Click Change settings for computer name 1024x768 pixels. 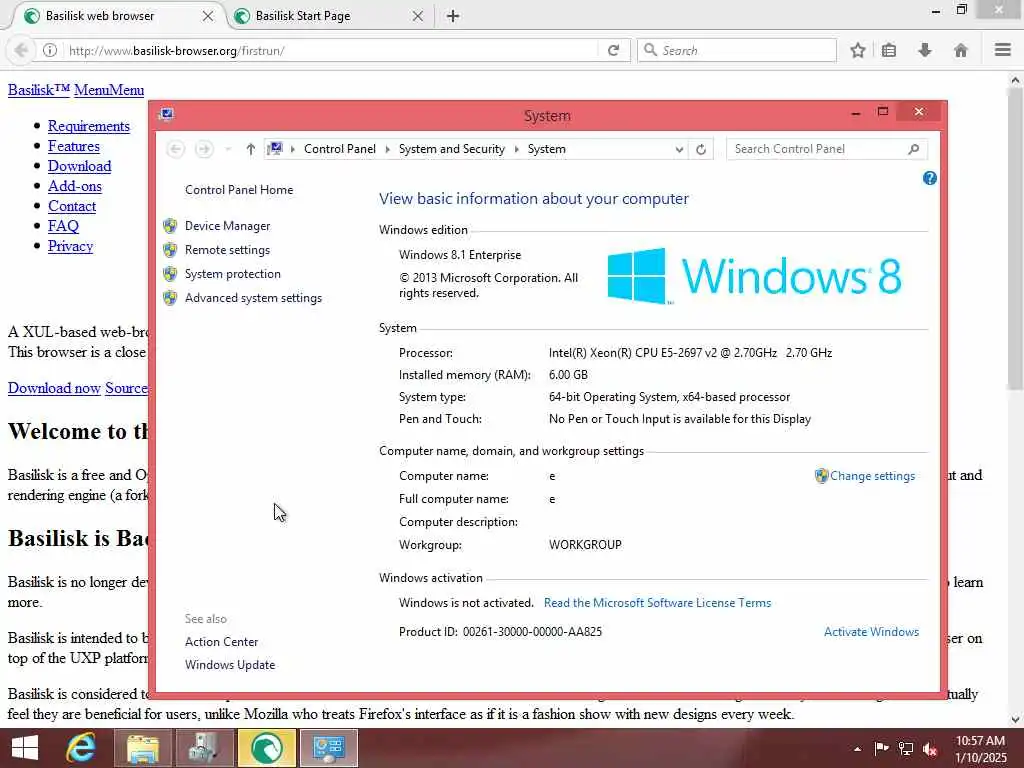872,476
